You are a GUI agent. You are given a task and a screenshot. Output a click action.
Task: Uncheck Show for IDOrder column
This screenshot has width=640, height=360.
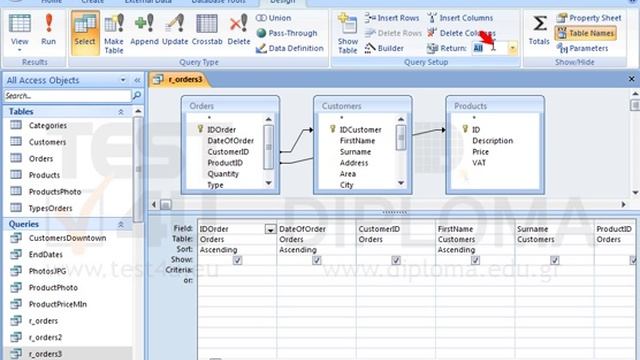[x=237, y=260]
